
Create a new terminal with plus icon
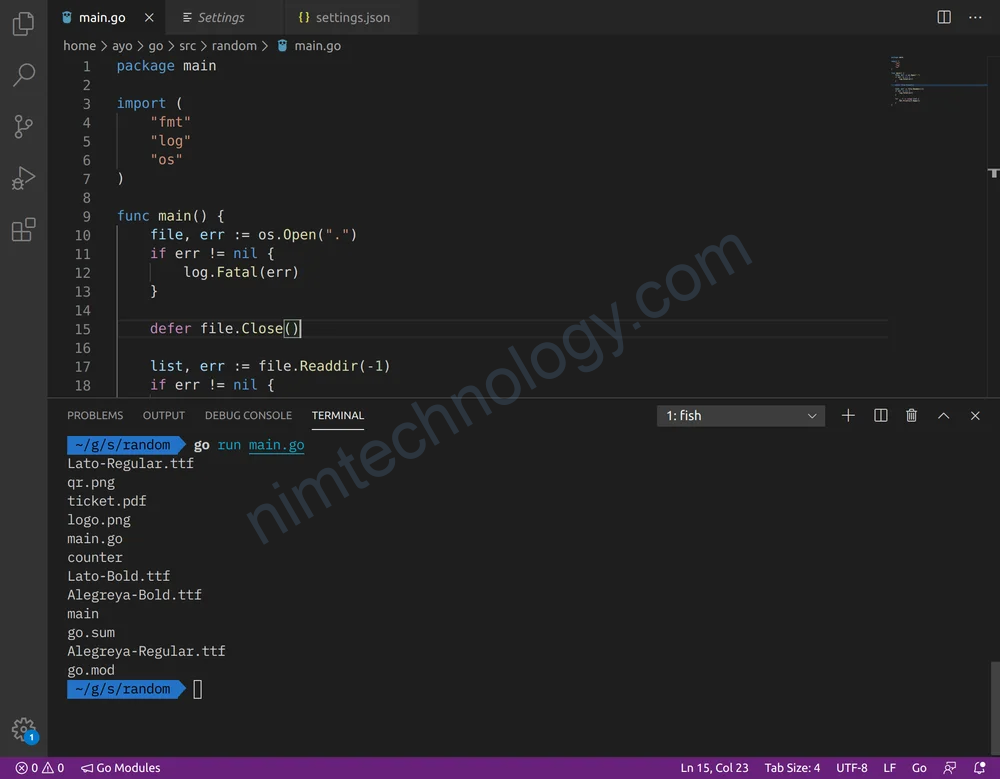pos(848,415)
